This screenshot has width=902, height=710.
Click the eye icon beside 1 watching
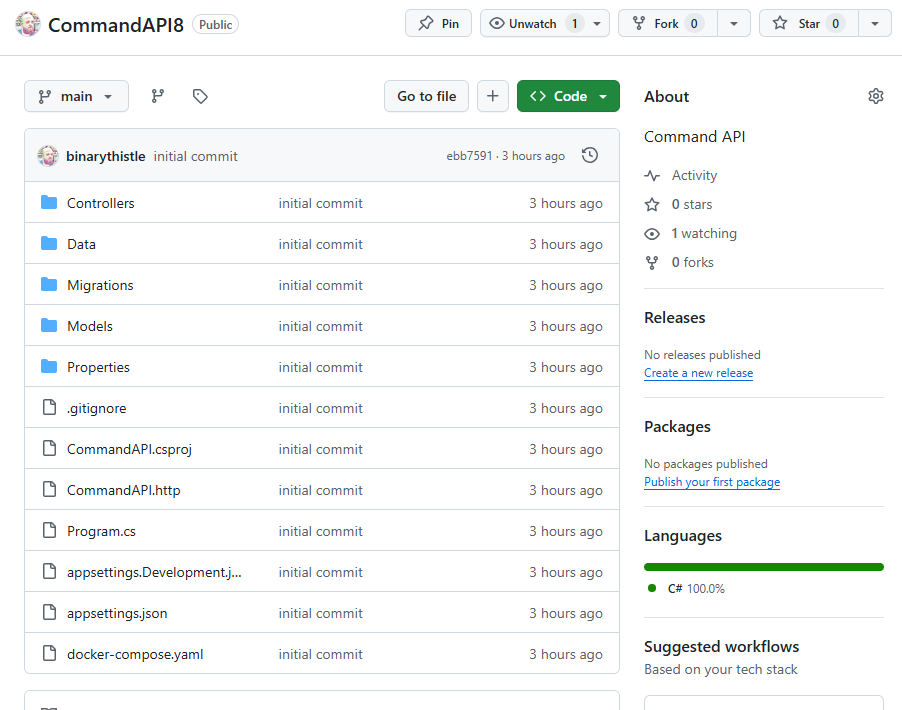pos(652,234)
